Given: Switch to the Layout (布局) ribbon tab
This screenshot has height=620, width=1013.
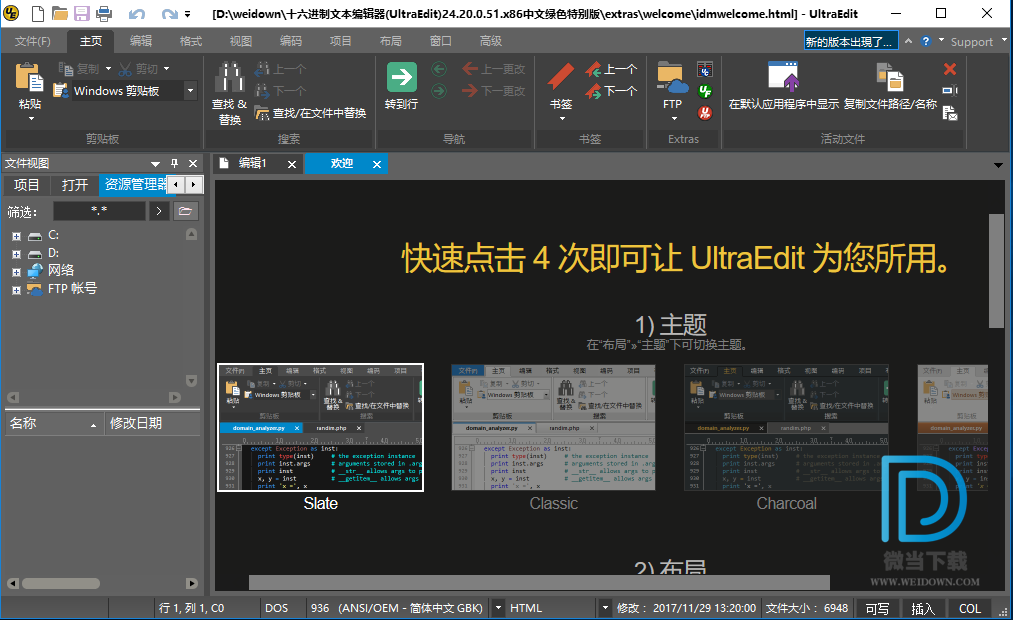Looking at the screenshot, I should coord(391,41).
